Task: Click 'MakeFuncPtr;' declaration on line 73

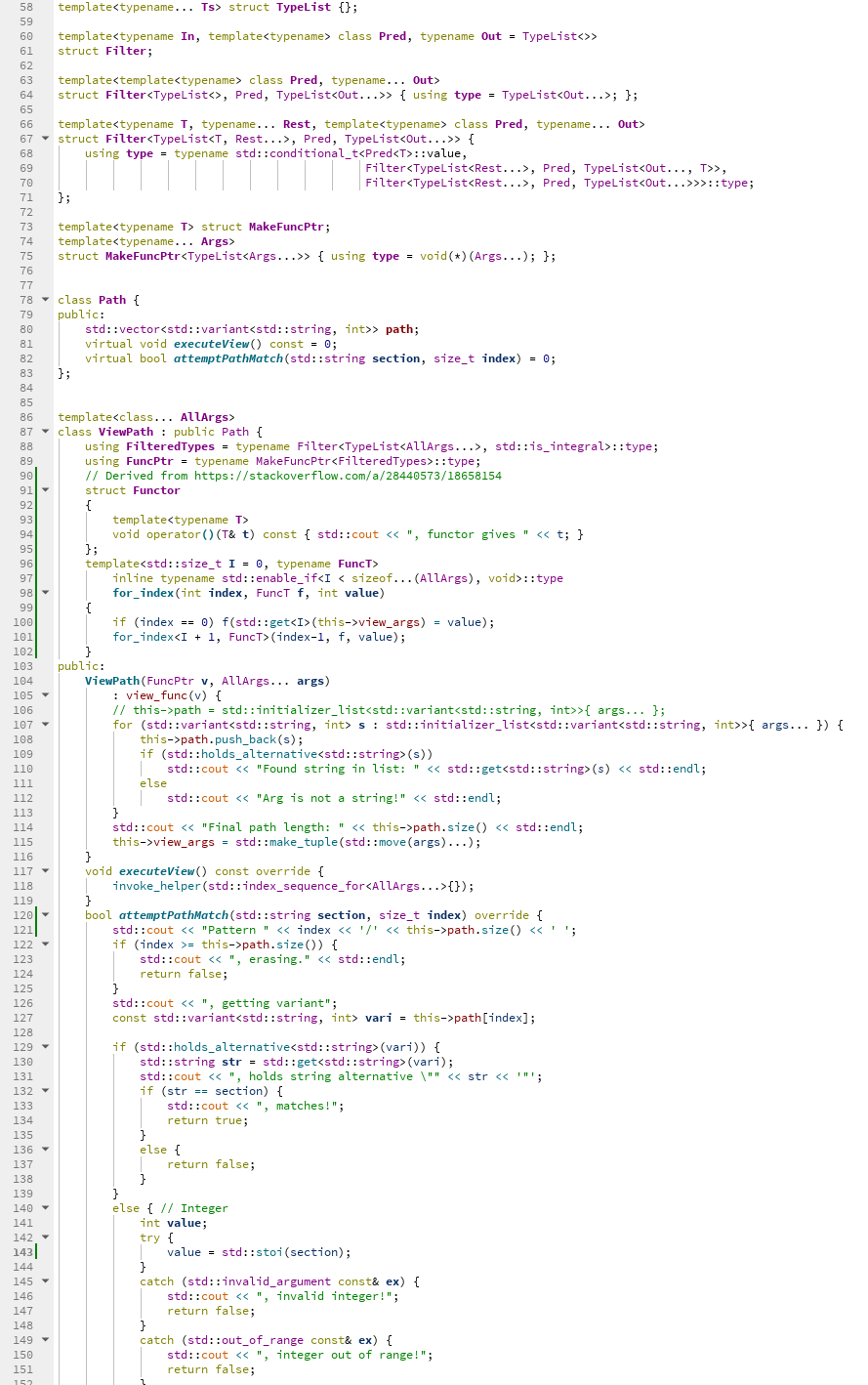Action: (289, 227)
